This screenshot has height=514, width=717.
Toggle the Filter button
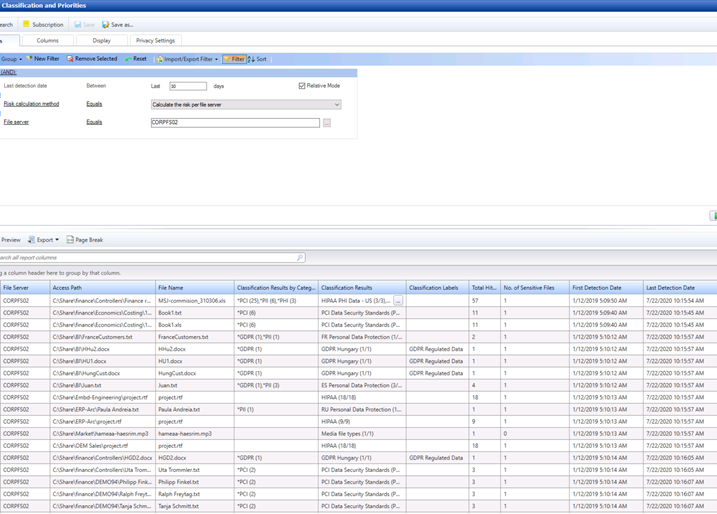233,59
